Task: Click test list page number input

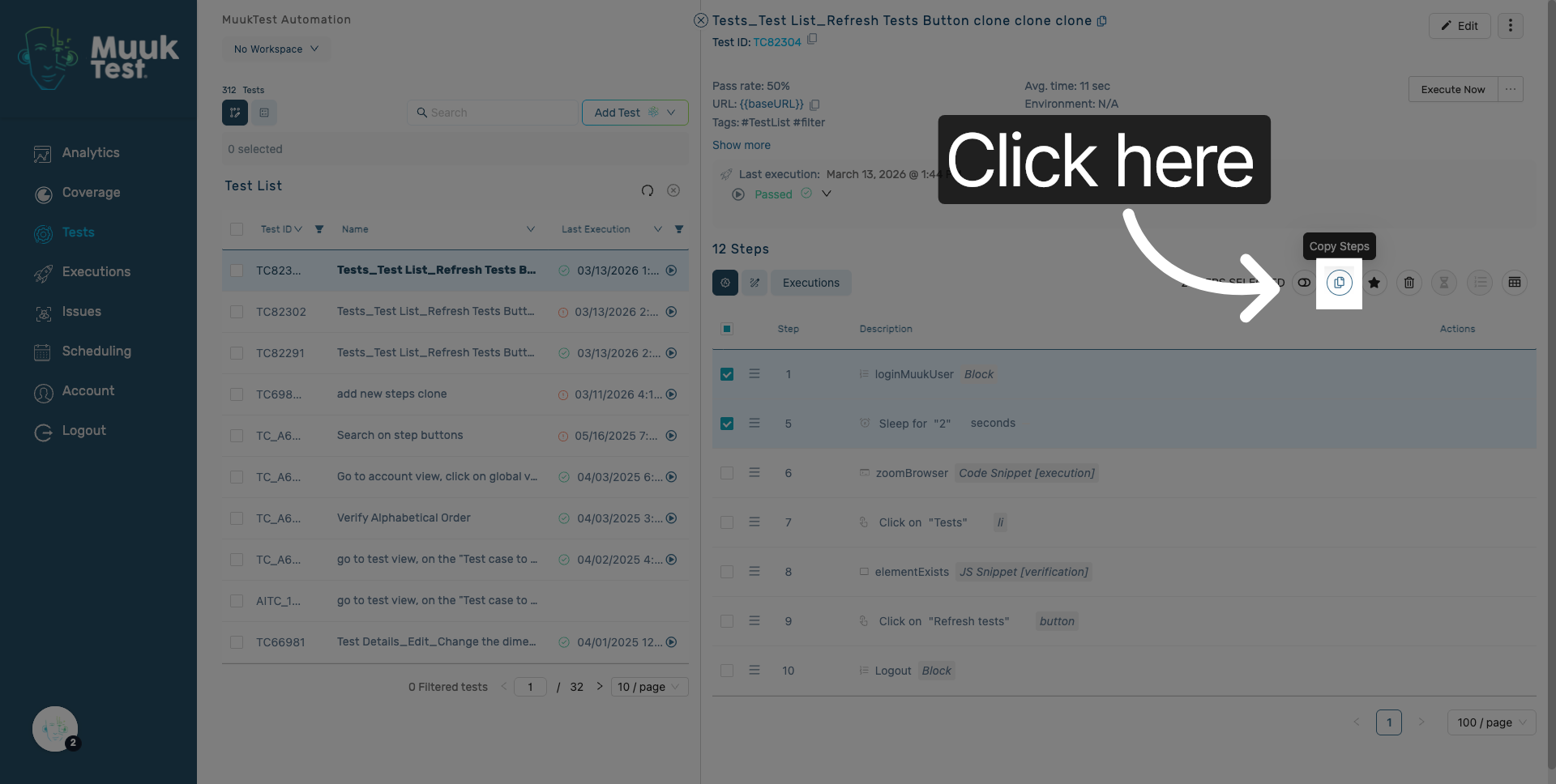Action: pos(530,687)
